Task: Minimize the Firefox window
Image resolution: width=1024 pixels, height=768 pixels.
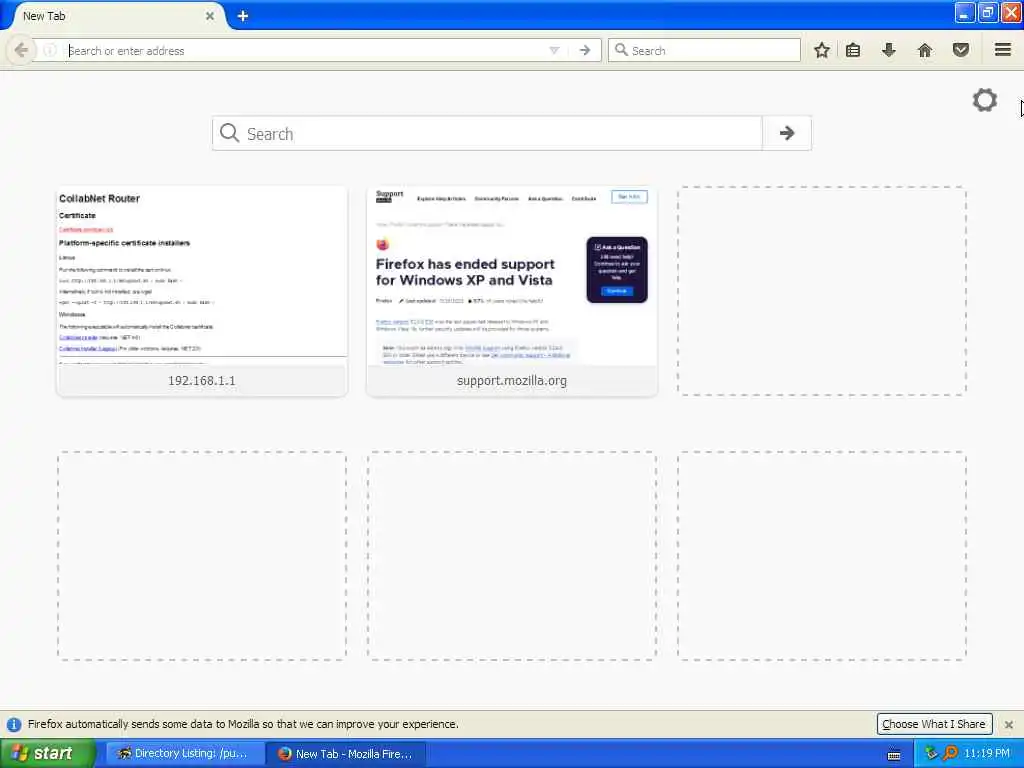Action: click(965, 13)
